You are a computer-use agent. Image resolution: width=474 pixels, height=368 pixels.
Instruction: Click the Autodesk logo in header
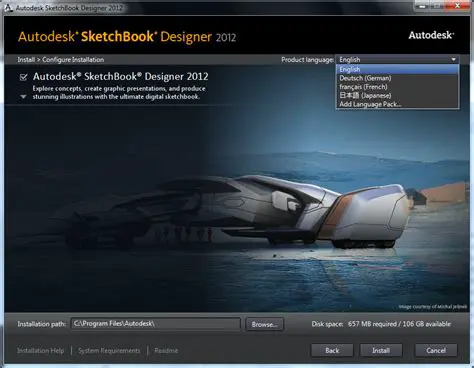(431, 35)
